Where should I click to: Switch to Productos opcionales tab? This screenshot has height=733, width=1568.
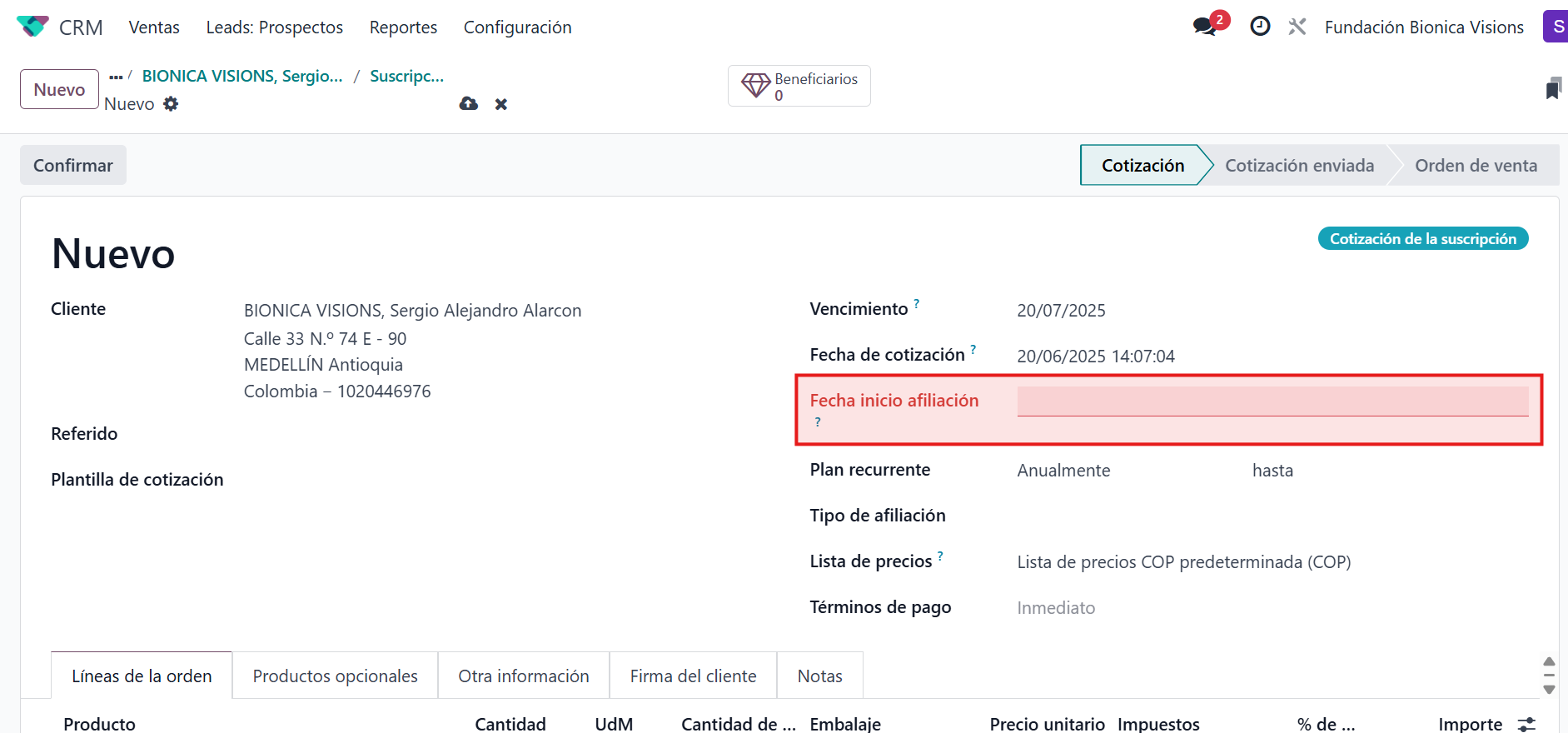335,676
